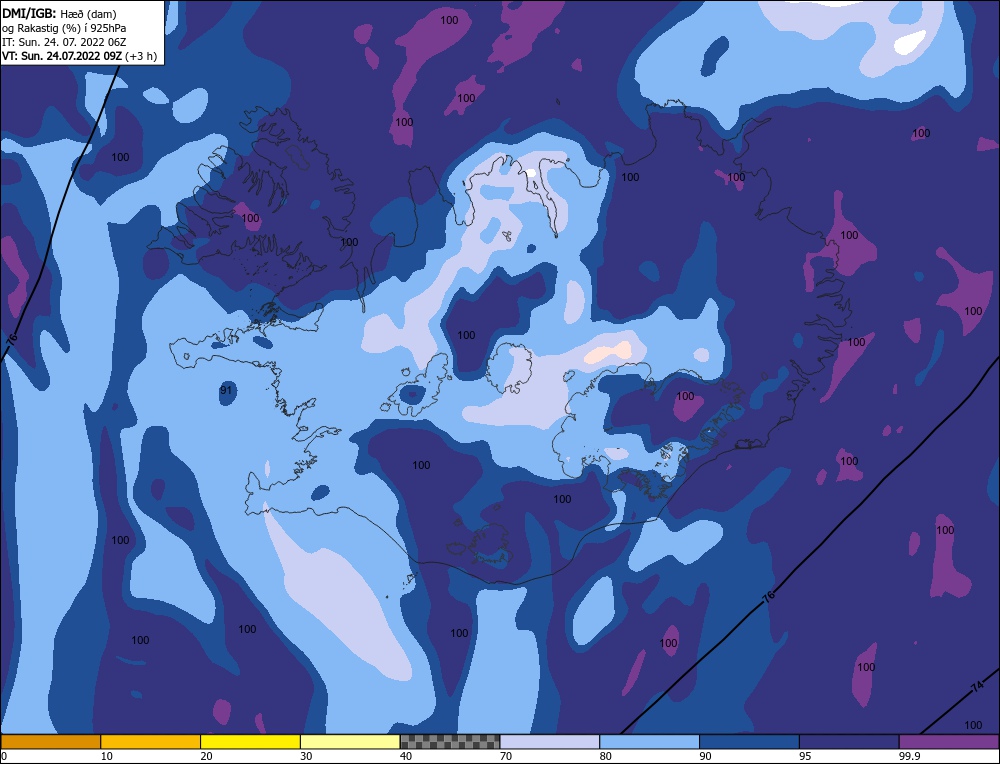Click the 'DMI/IGB: Hæð (dam)' title line
Viewport: 1000px width, 764px height.
59,13
